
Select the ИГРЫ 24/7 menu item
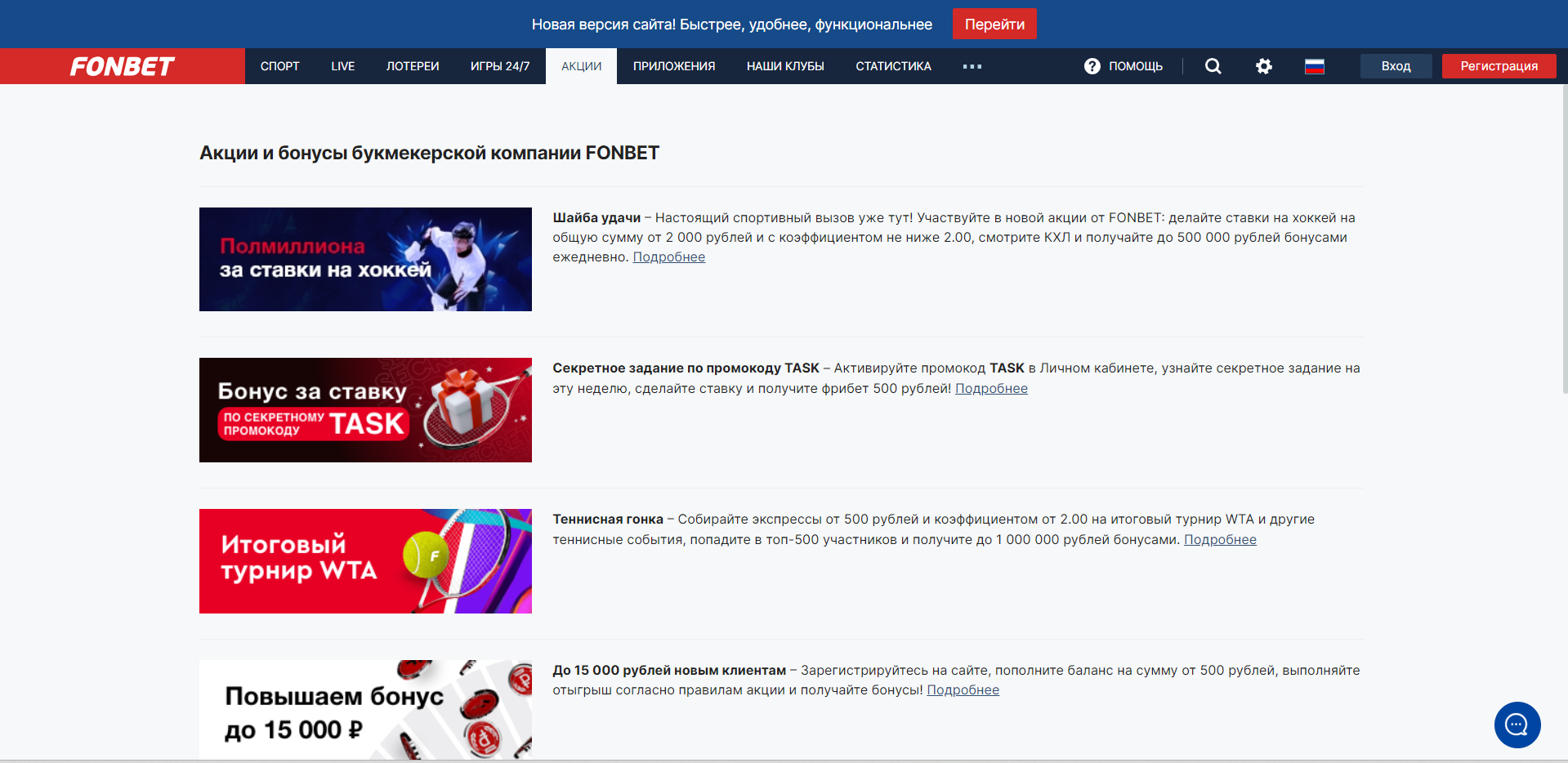coord(500,66)
